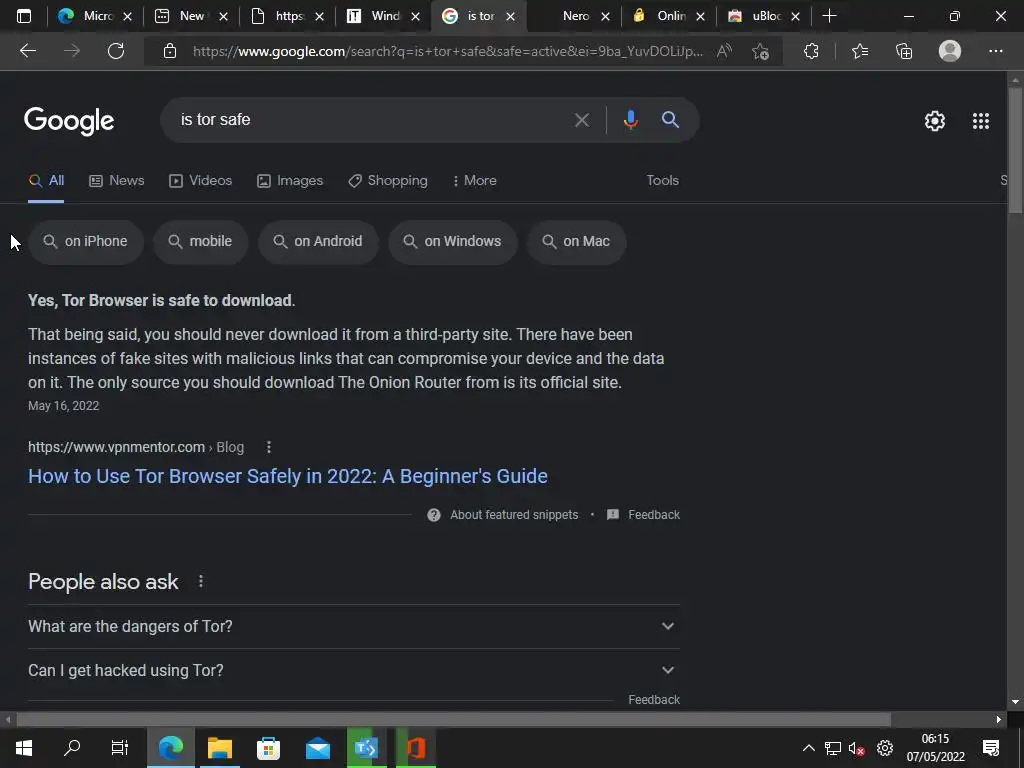View site information lock icon
Screen dimensions: 1024x768
[x=170, y=51]
